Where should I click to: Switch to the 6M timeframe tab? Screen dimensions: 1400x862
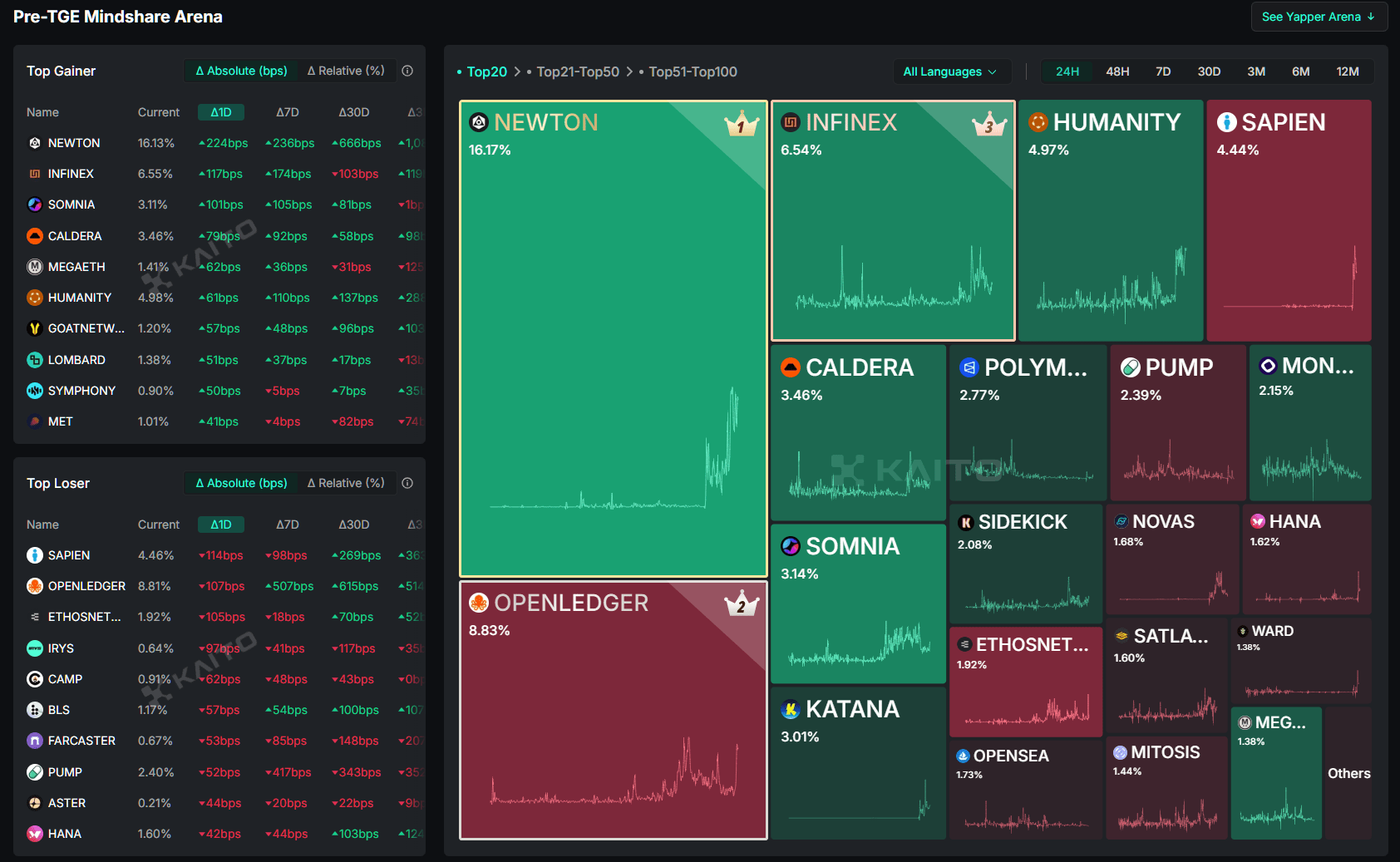[1301, 71]
